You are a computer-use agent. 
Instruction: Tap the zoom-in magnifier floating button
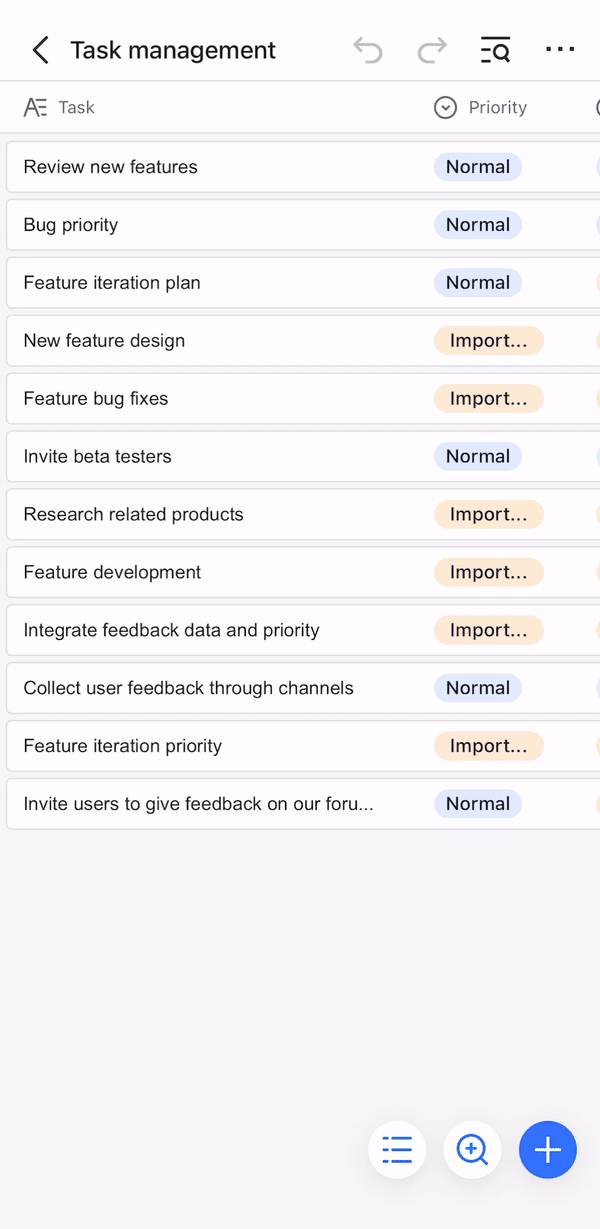(x=472, y=1150)
